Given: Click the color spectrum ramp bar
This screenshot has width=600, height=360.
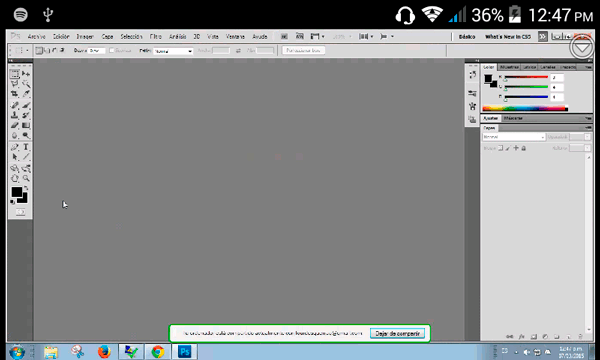Looking at the screenshot, I should (525, 109).
